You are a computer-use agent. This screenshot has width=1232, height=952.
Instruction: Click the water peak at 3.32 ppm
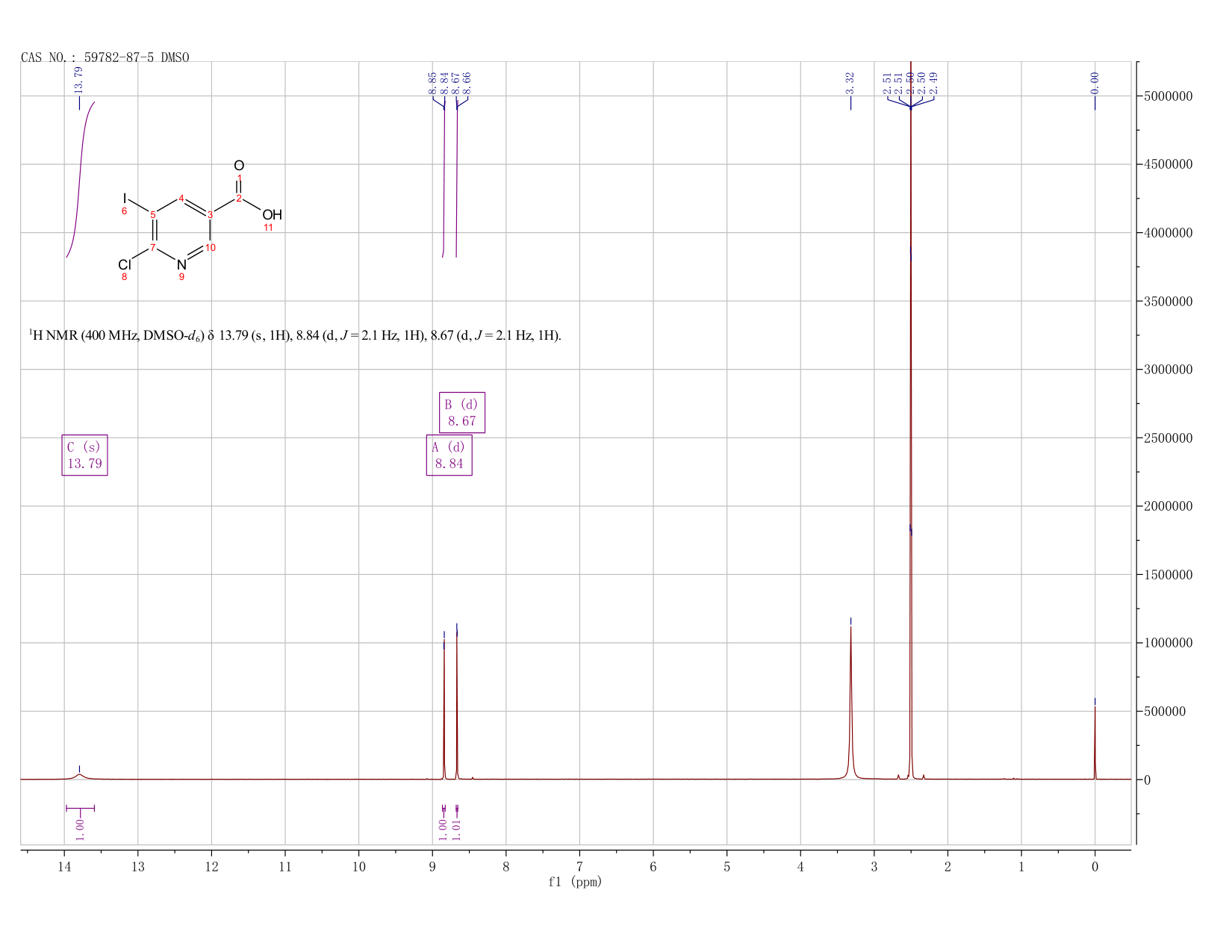(x=850, y=702)
